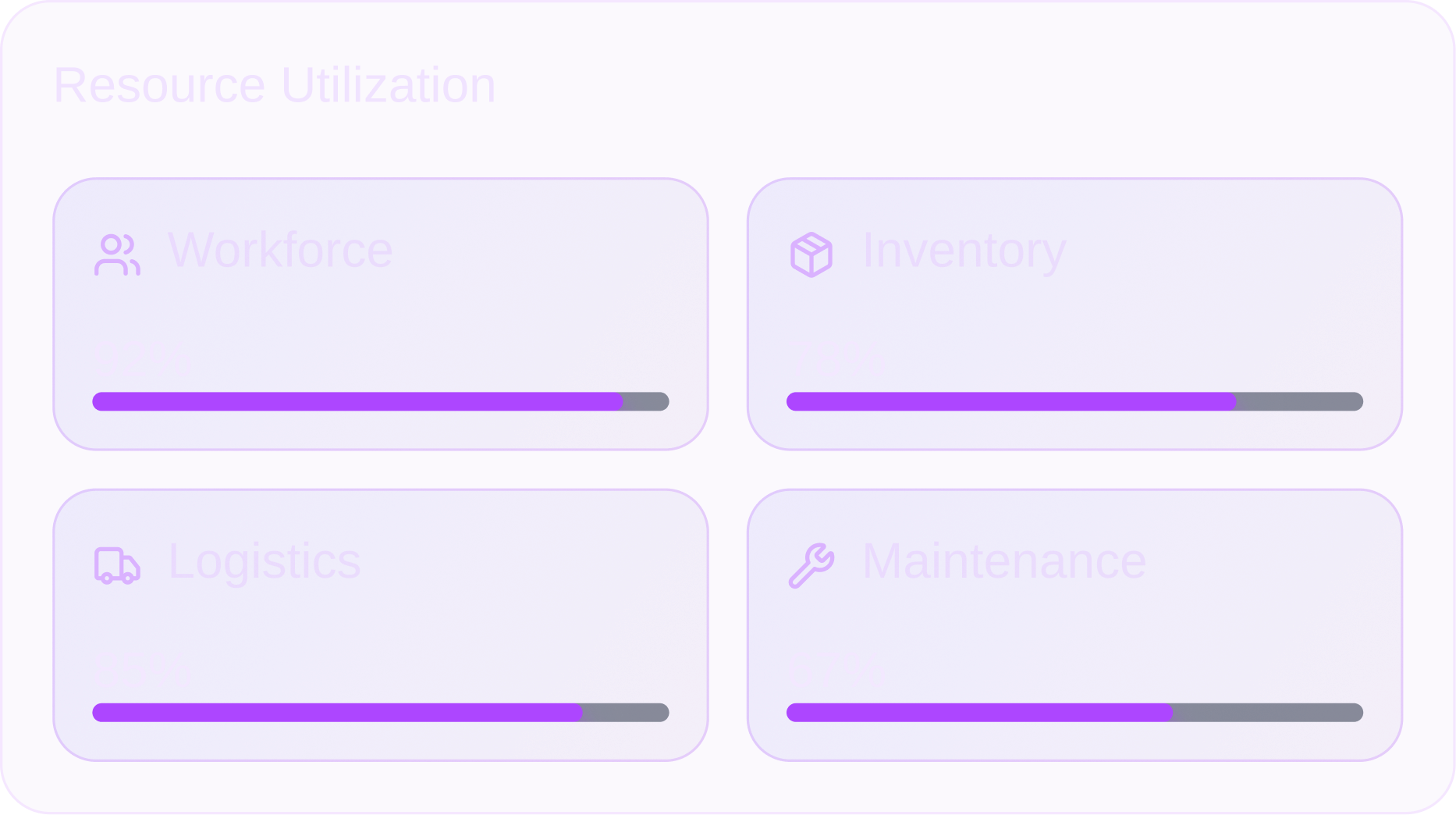Click the Inventory box icon
The height and width of the screenshot is (815, 1456).
(811, 253)
